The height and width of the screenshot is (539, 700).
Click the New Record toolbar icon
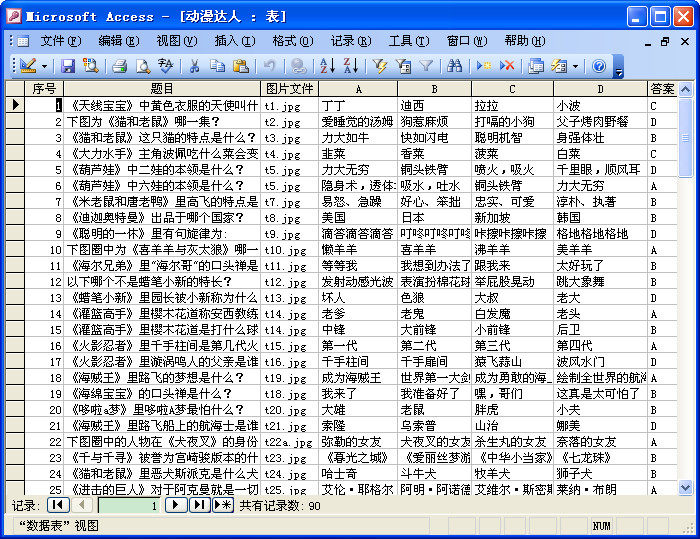coord(483,66)
